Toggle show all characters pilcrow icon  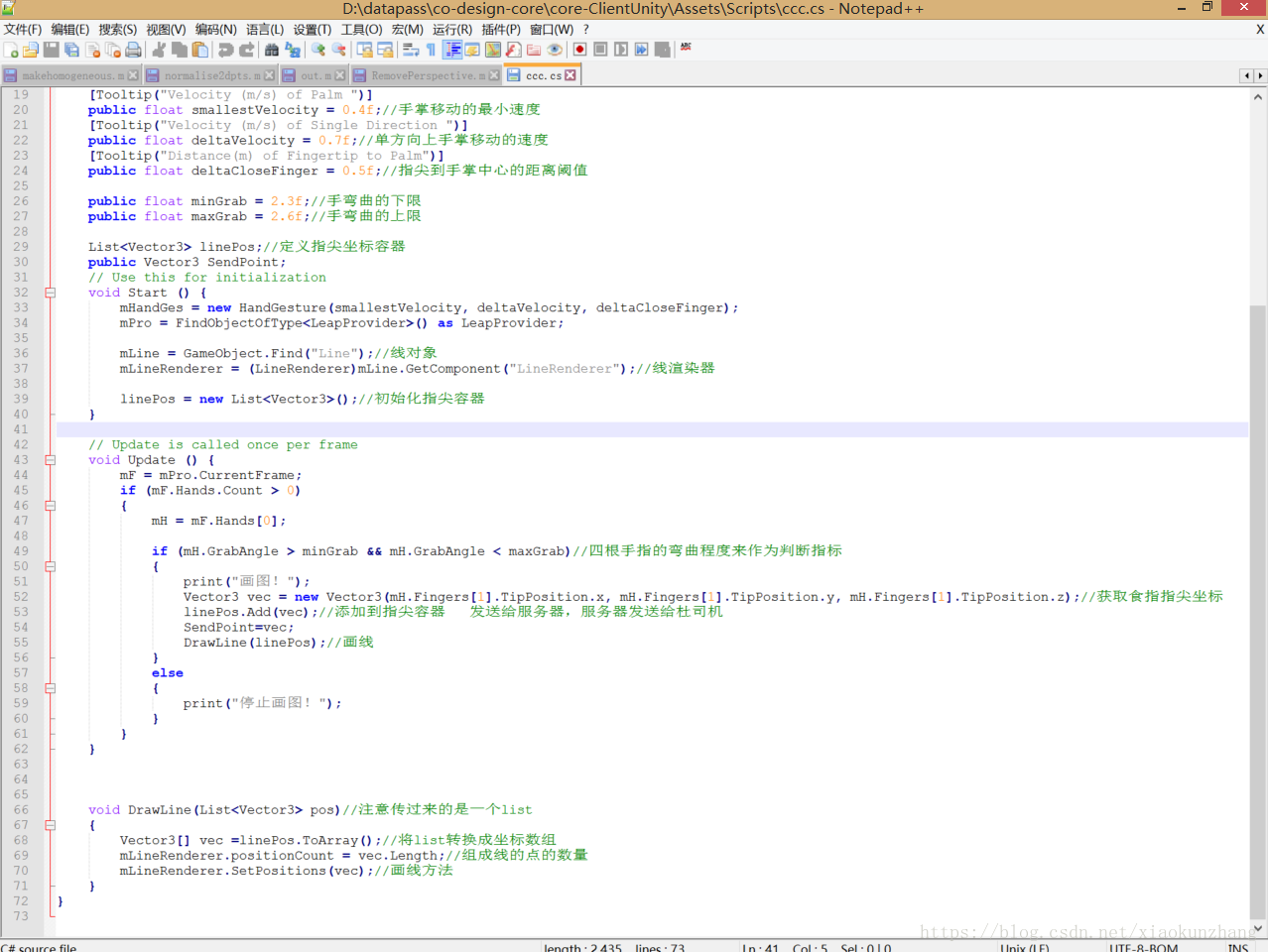click(431, 50)
